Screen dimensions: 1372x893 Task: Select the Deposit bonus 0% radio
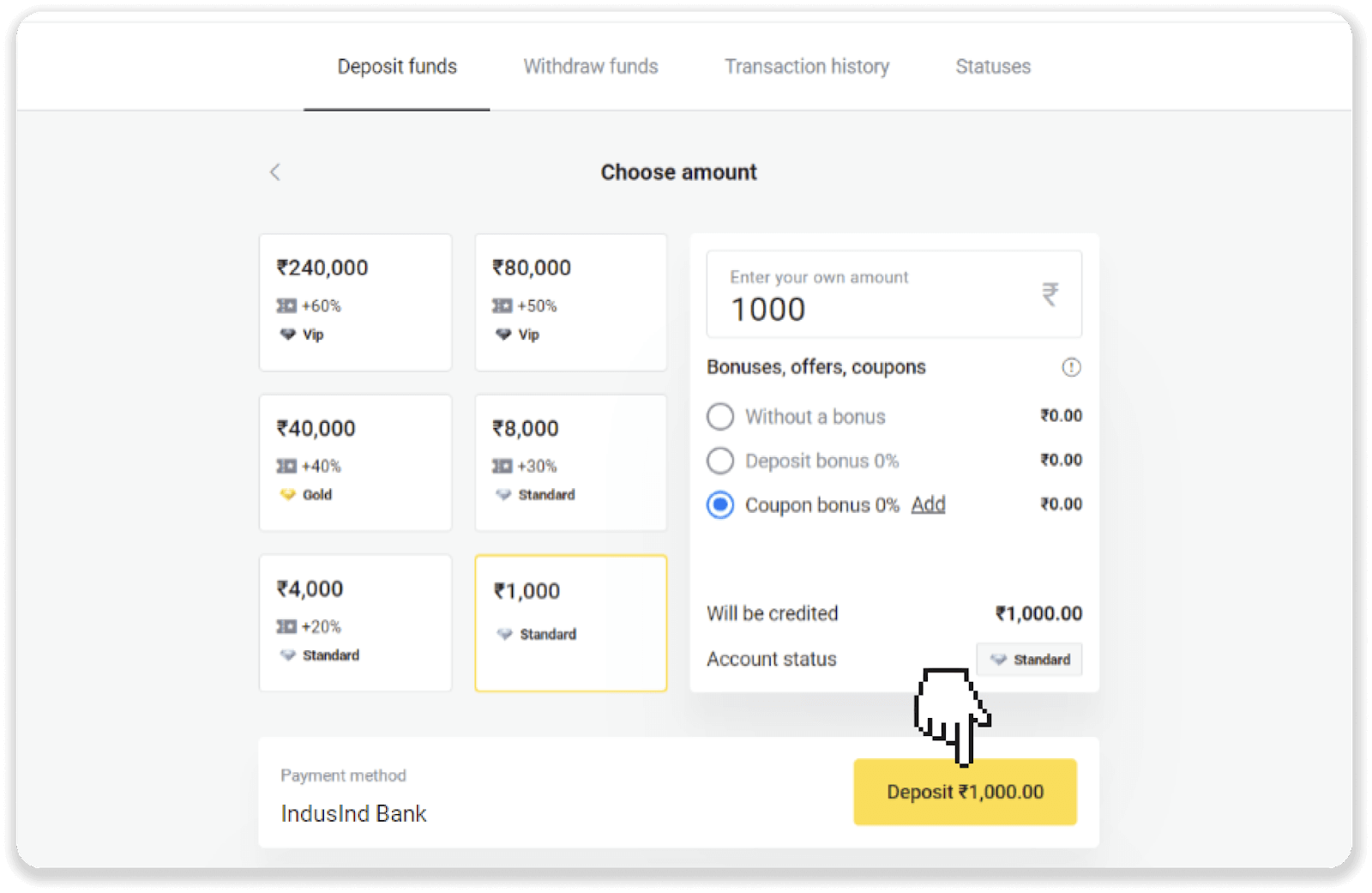[720, 461]
